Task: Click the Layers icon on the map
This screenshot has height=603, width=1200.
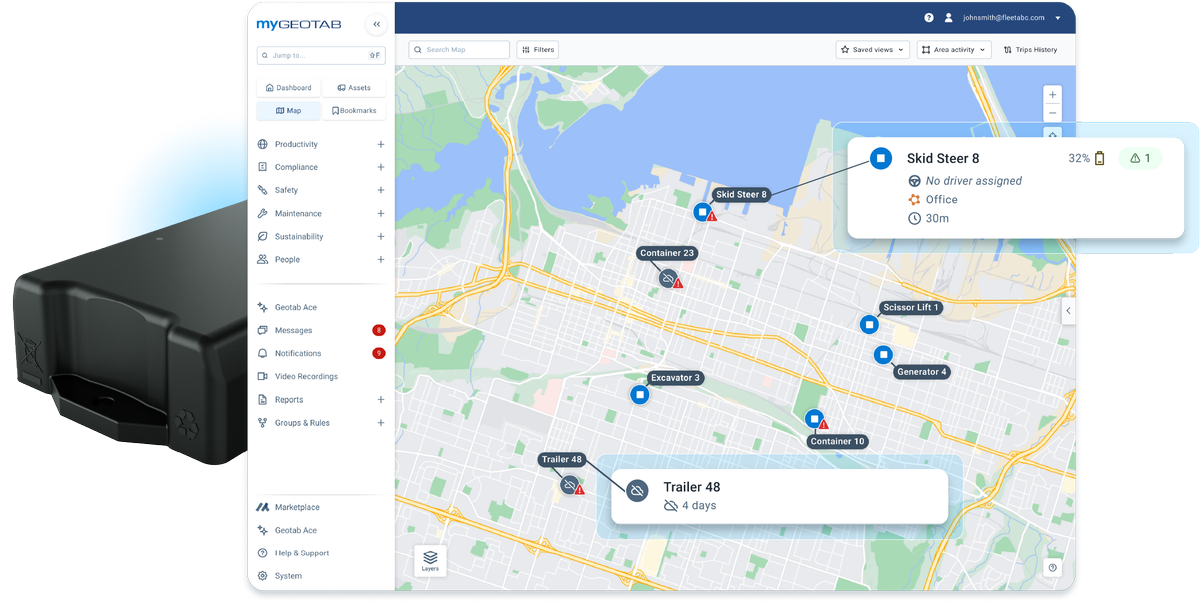Action: (430, 560)
